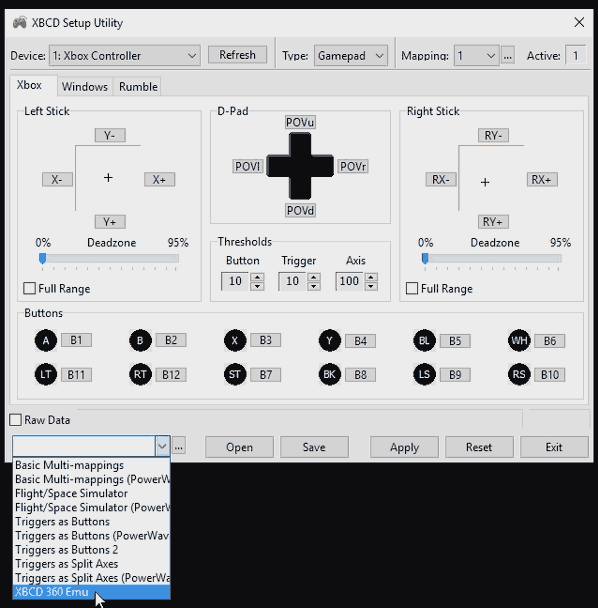Enable Full Range for Left Stick

coord(29,288)
